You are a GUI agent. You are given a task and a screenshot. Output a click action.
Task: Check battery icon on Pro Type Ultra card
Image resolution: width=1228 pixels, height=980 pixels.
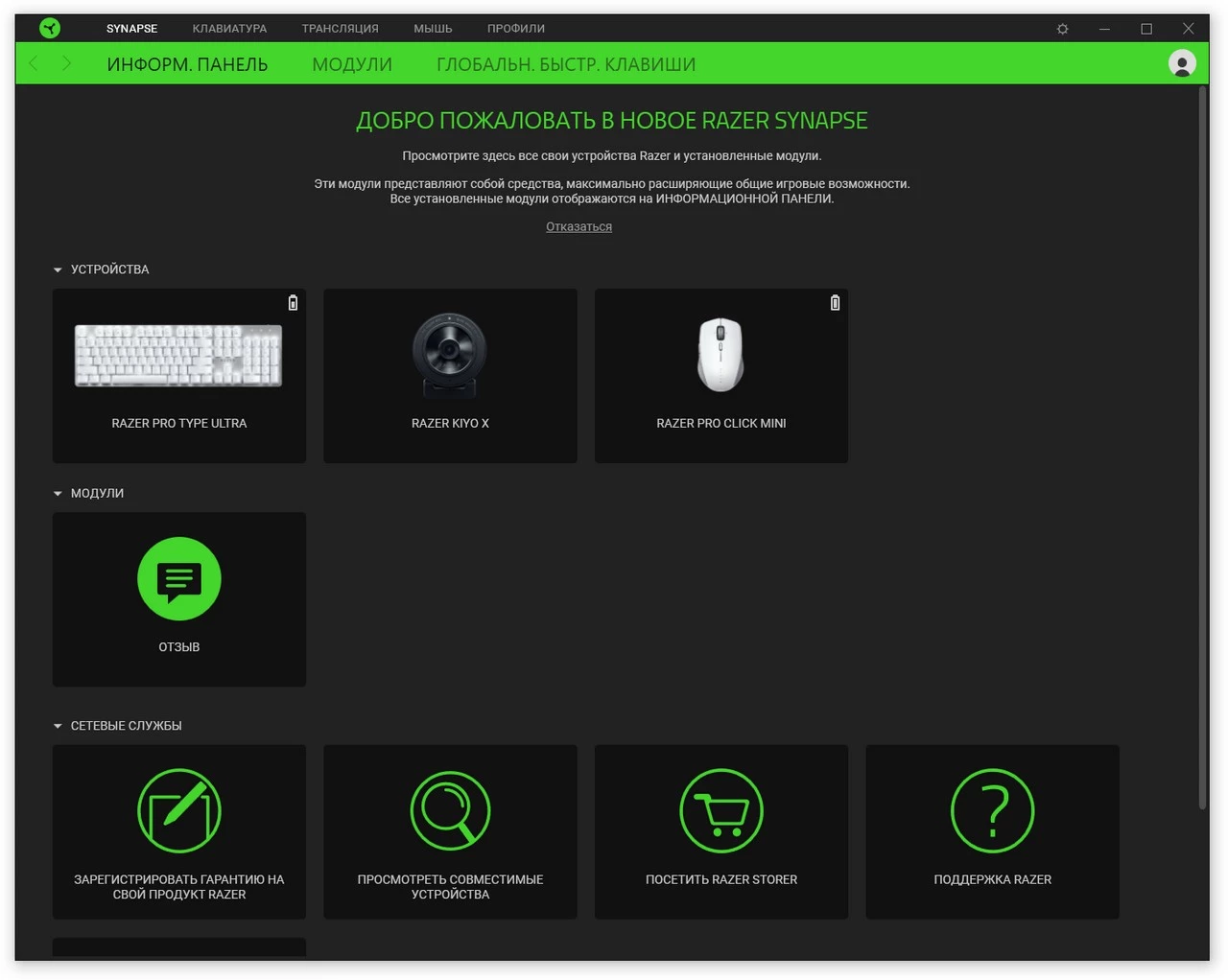click(x=293, y=303)
